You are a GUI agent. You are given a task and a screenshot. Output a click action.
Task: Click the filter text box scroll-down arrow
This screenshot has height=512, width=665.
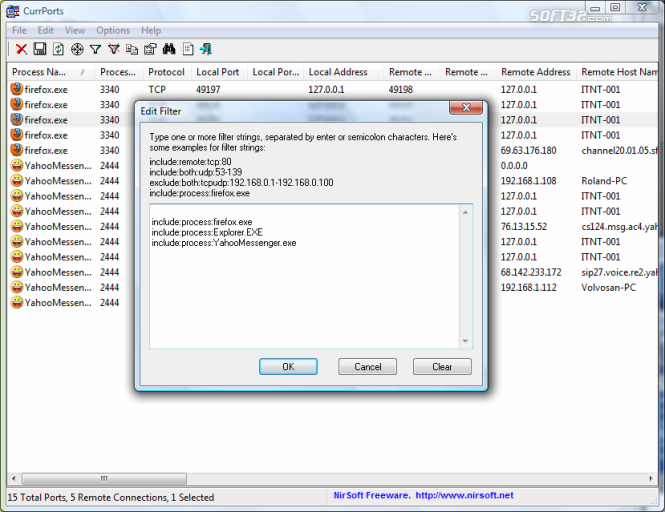465,341
